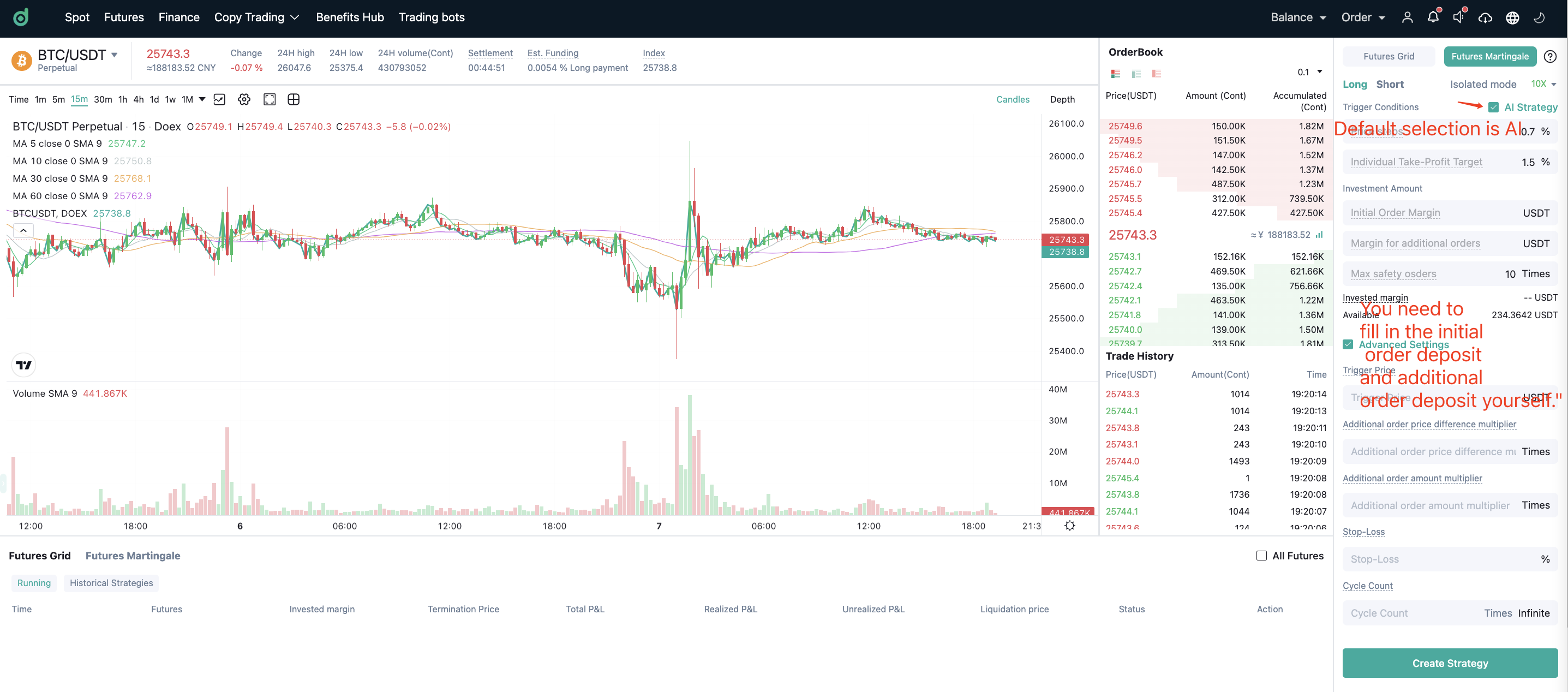
Task: Click the Isolated mode label
Action: point(1482,84)
